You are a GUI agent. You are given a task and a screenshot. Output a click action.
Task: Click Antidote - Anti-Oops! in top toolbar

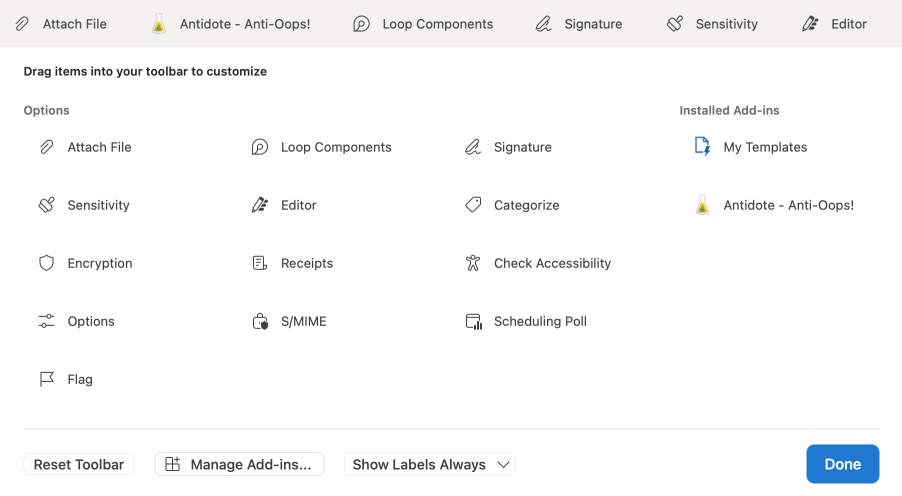[x=230, y=24]
